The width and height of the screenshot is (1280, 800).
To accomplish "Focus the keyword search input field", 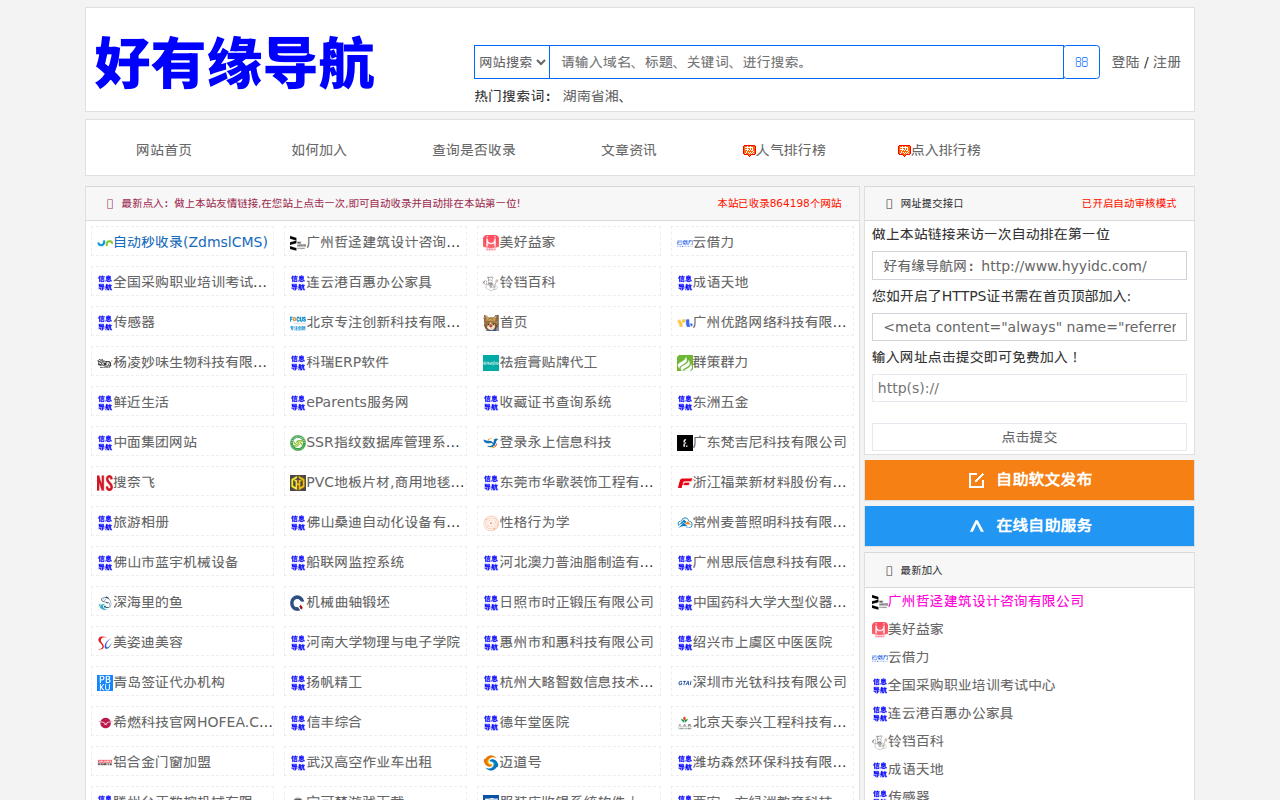I will (x=806, y=62).
